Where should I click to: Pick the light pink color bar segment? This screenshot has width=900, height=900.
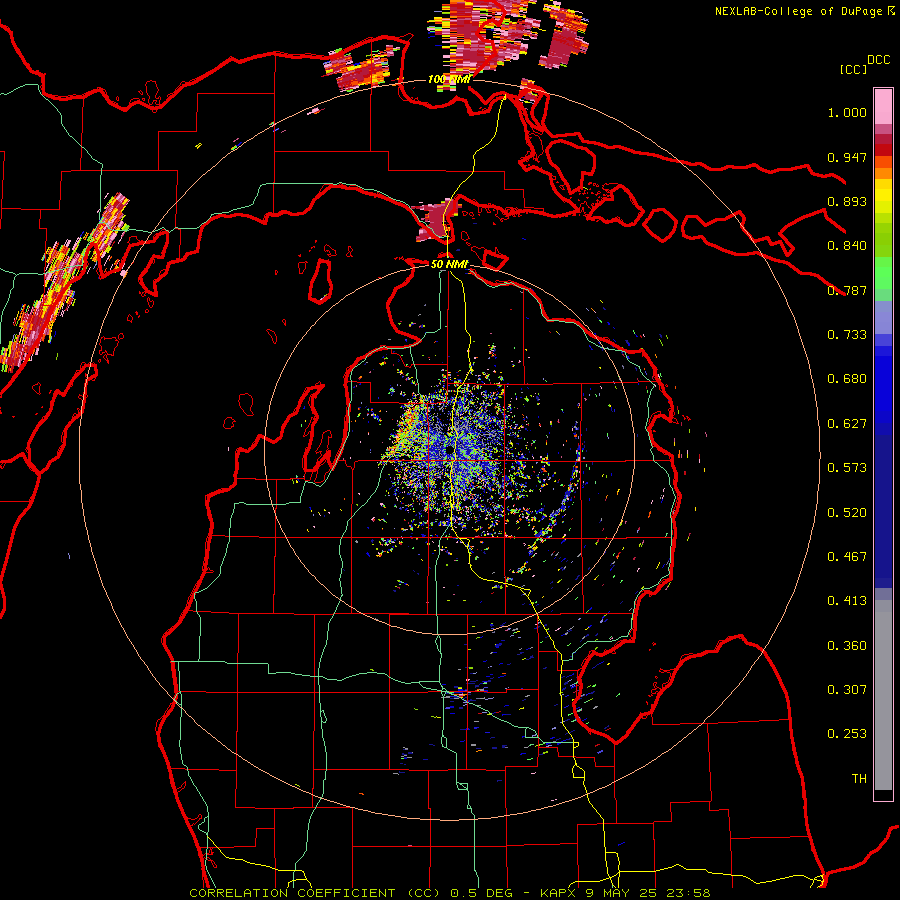pos(883,107)
